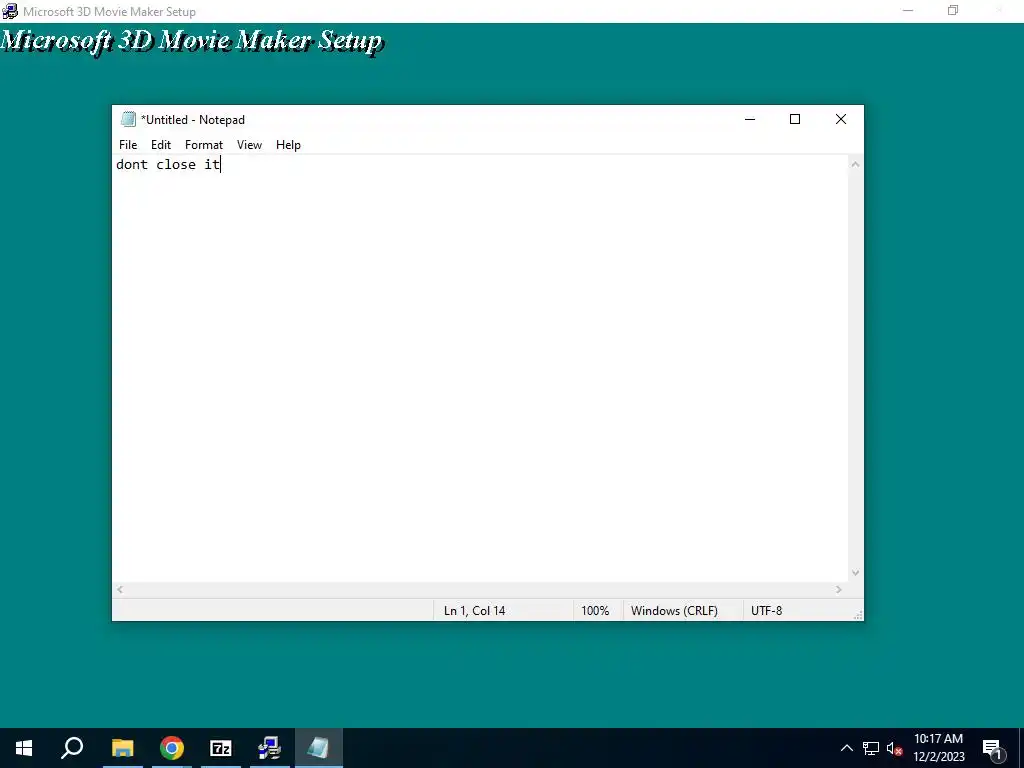Click the 'dont close it' text line
1024x768 pixels.
tap(168, 165)
